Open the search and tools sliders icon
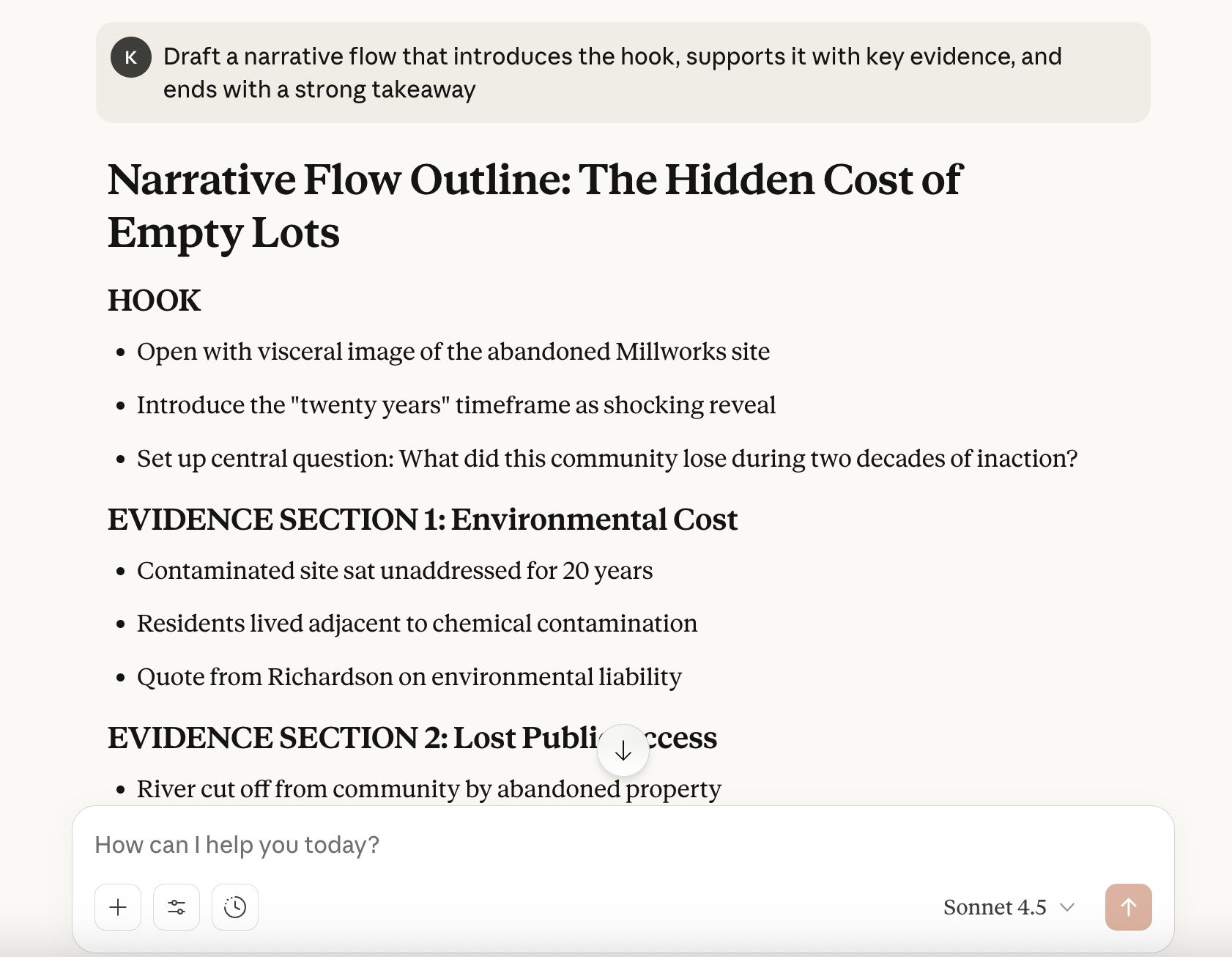Screen dimensions: 1232x957 click(177, 907)
